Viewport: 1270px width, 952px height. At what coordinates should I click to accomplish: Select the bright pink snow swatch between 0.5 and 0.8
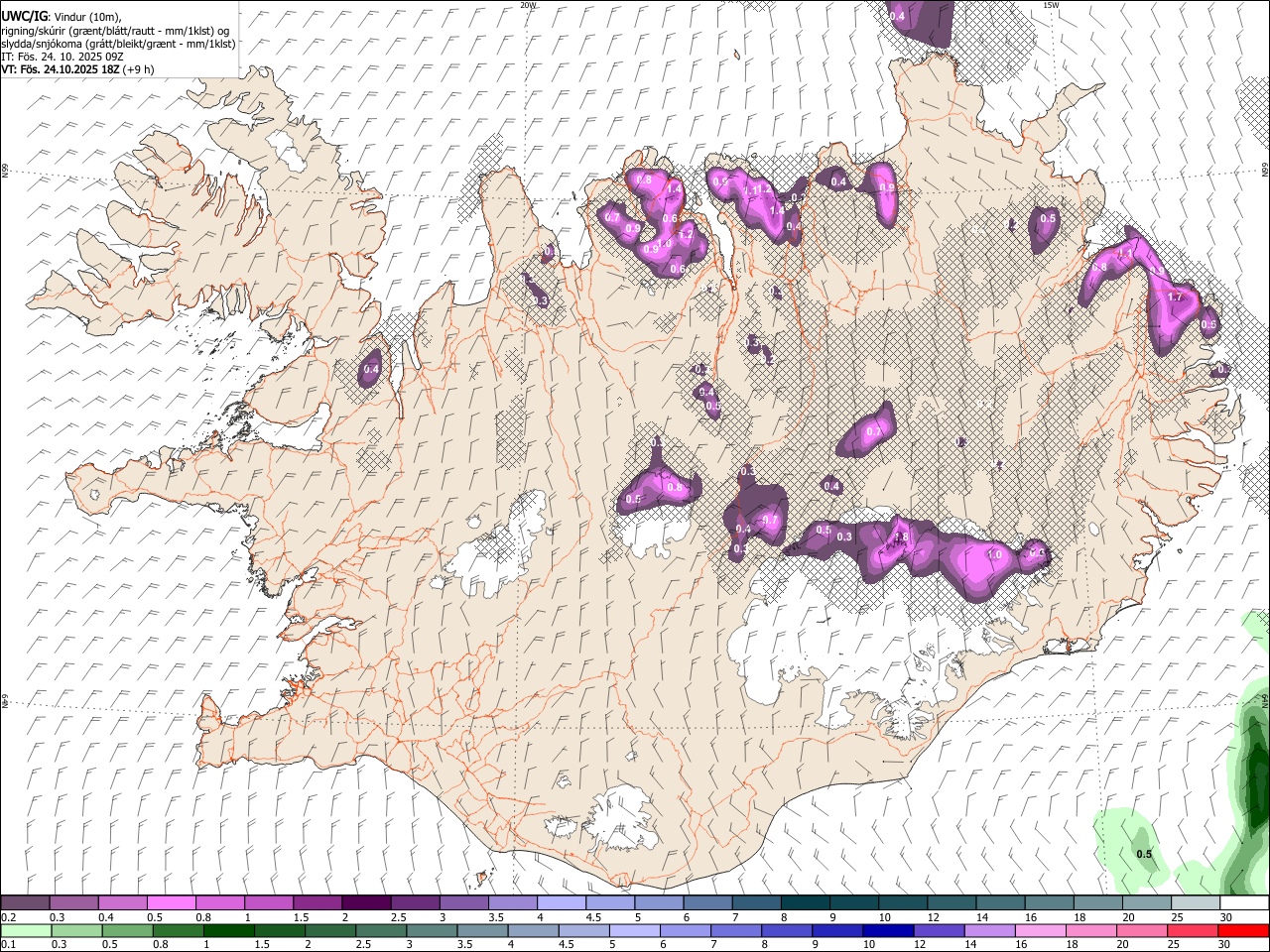(171, 903)
